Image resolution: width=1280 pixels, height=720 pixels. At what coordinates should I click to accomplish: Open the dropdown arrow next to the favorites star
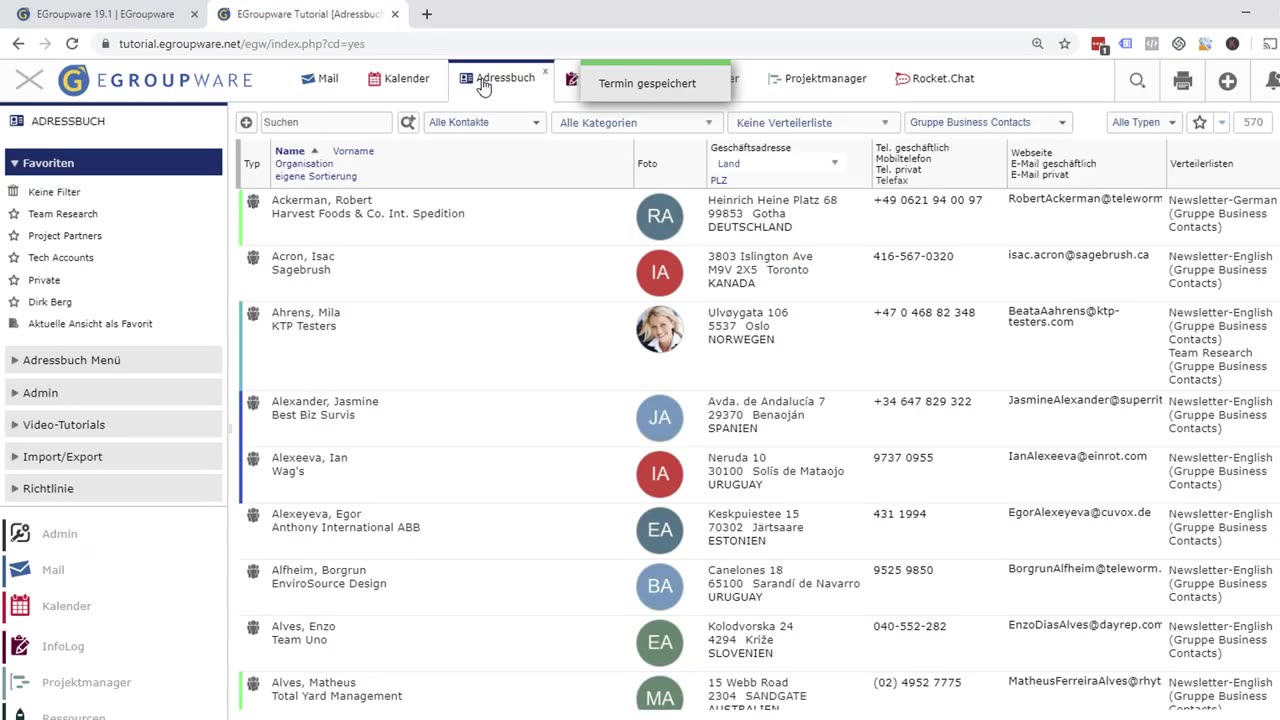[x=1222, y=122]
